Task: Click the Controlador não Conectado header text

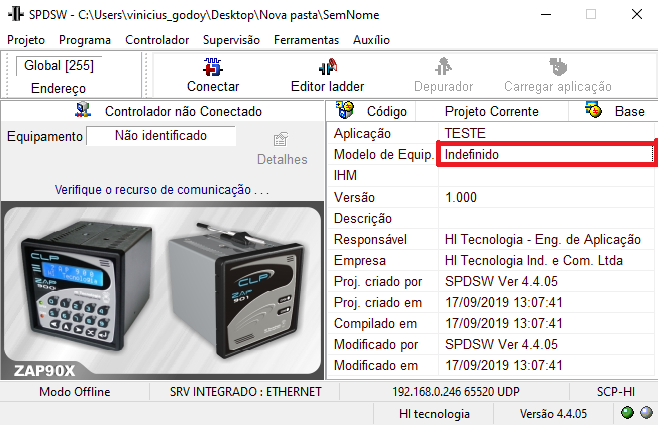Action: [183, 111]
